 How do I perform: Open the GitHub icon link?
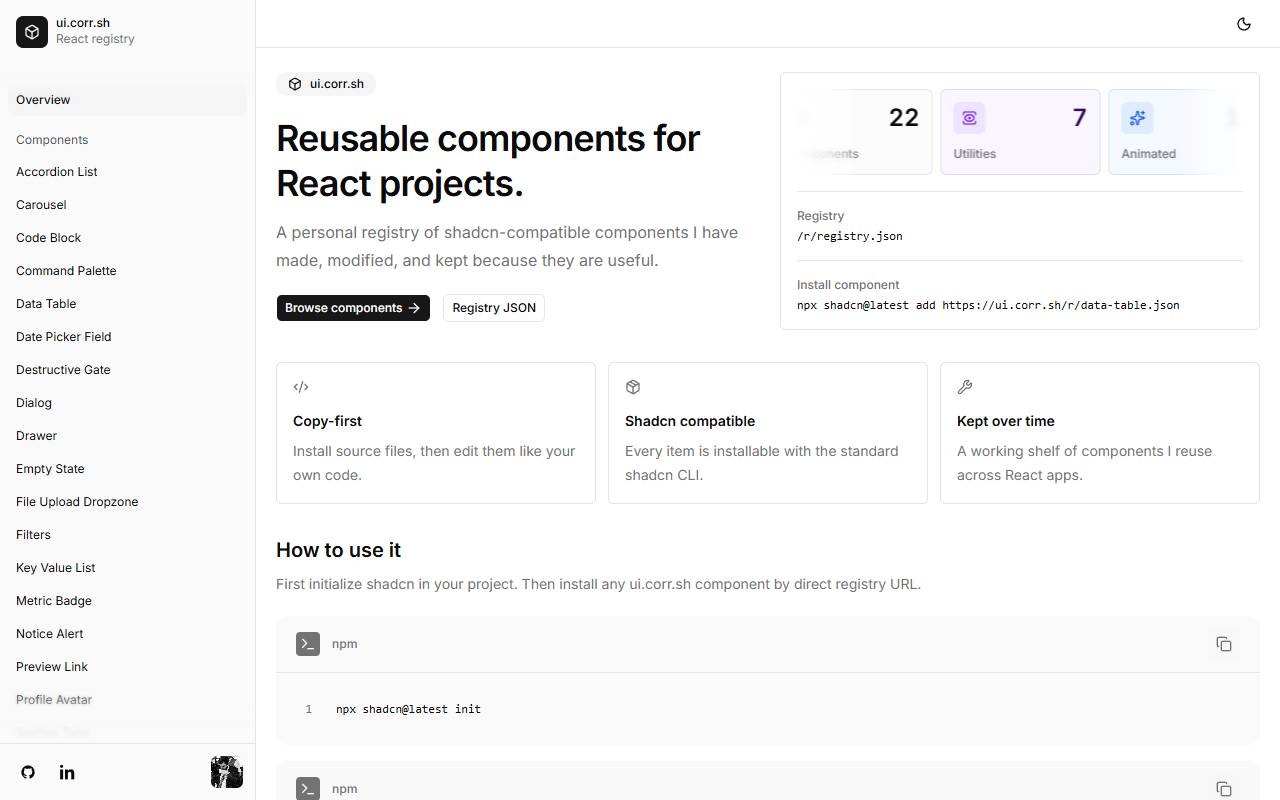(x=28, y=772)
